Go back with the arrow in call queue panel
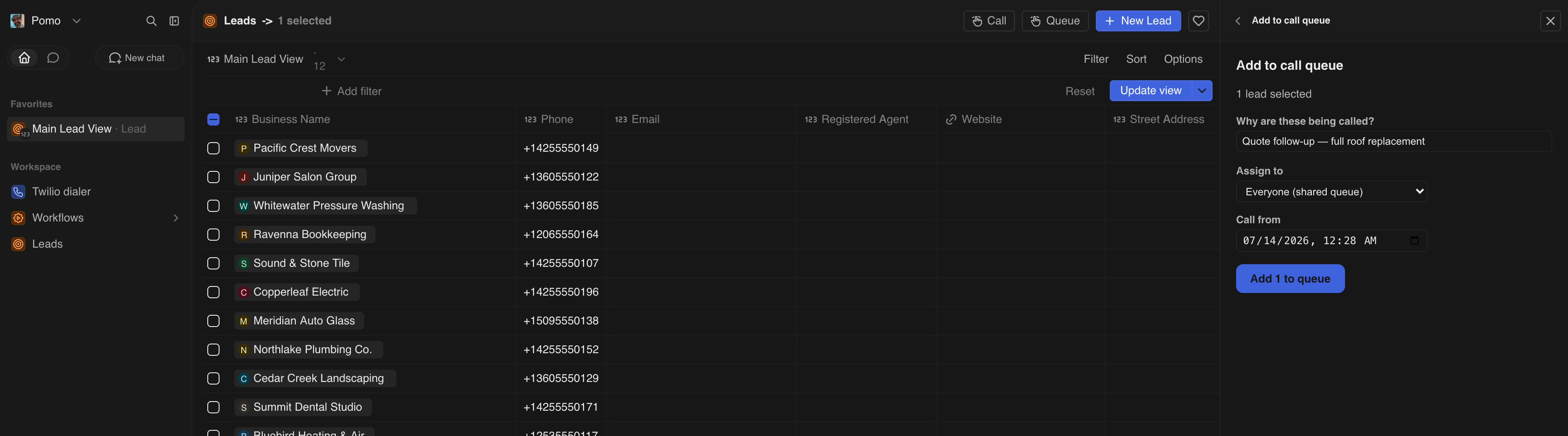The image size is (1568, 436). [1237, 20]
